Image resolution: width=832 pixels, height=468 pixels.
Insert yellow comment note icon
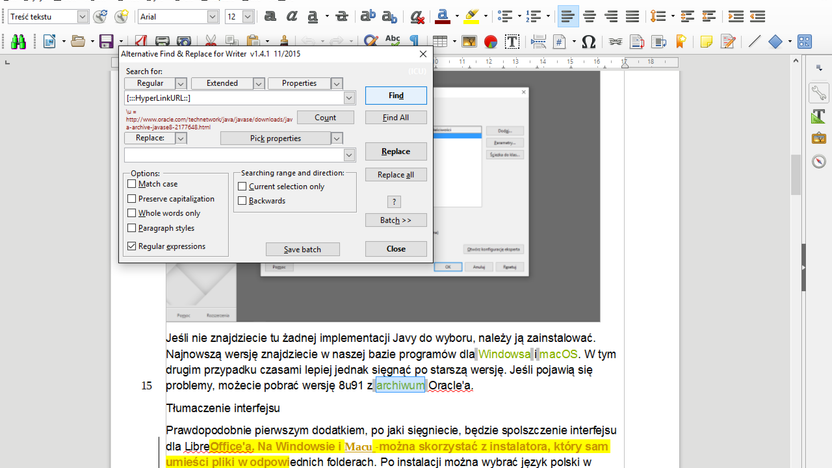(706, 41)
